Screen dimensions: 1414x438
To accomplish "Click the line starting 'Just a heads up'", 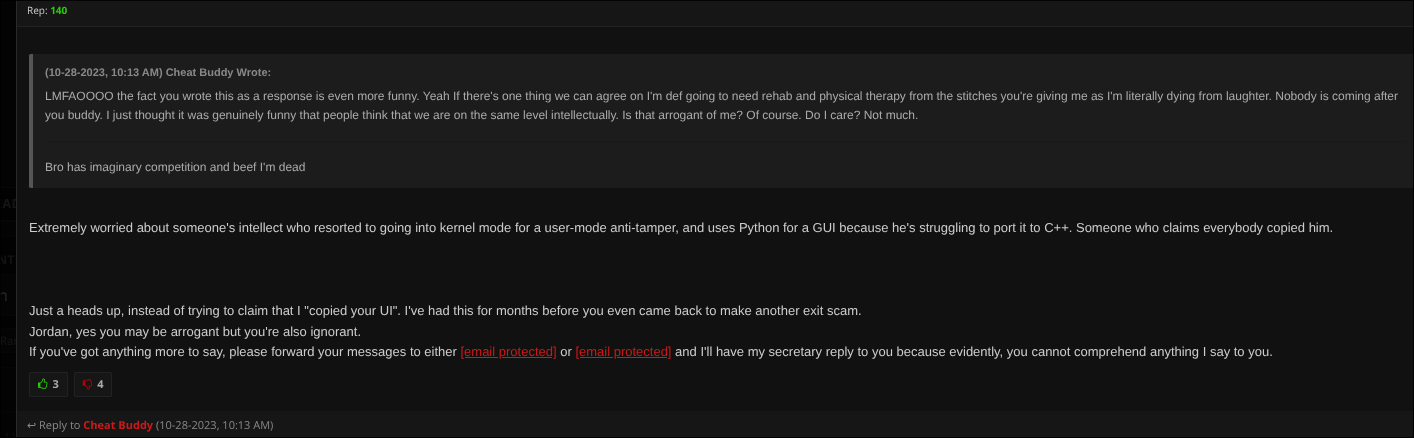I will [x=445, y=310].
